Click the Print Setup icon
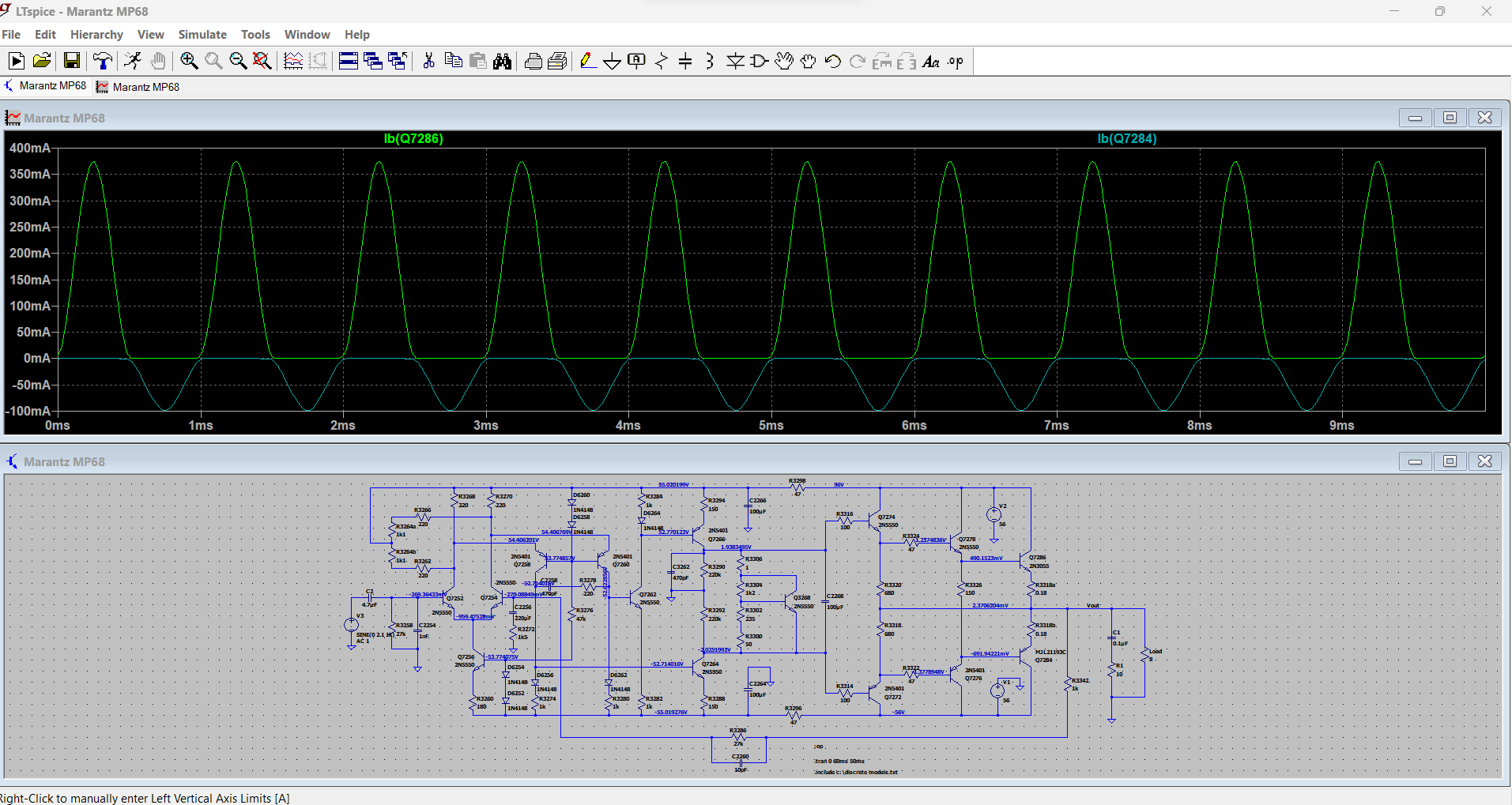Screen dimensions: 1512x805 [x=534, y=62]
